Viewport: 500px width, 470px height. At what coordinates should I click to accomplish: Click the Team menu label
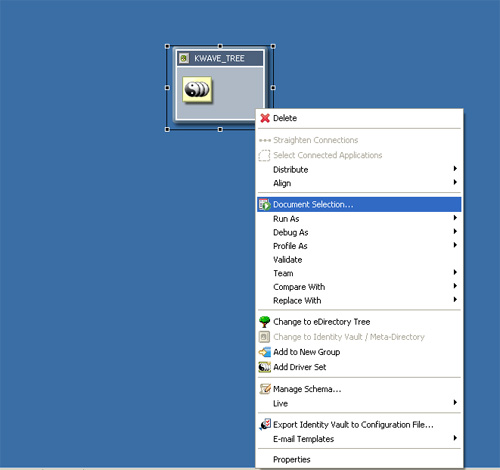click(283, 273)
